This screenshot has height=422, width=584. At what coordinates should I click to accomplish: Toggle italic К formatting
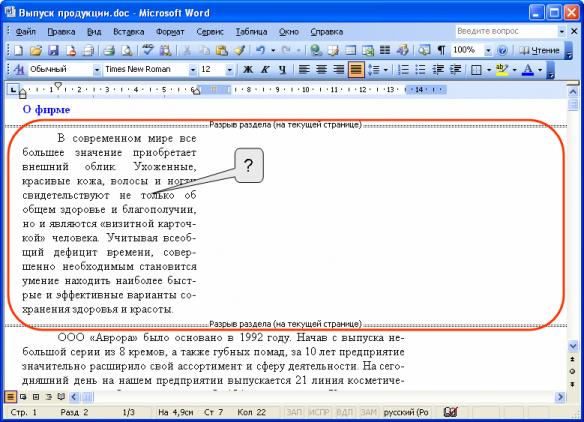[265, 69]
